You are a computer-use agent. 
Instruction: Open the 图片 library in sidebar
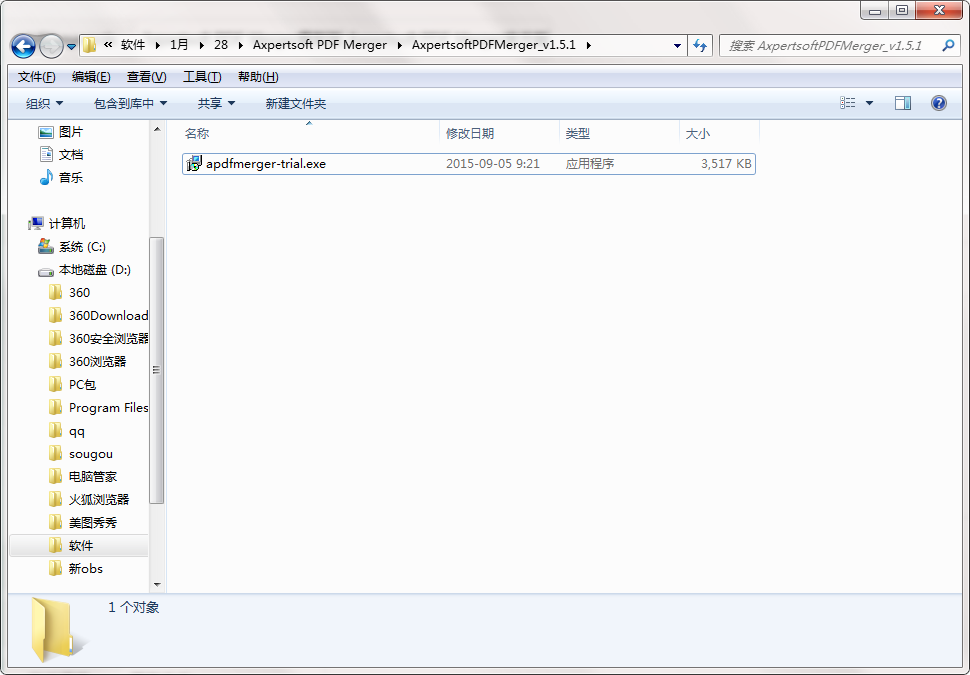pos(61,132)
